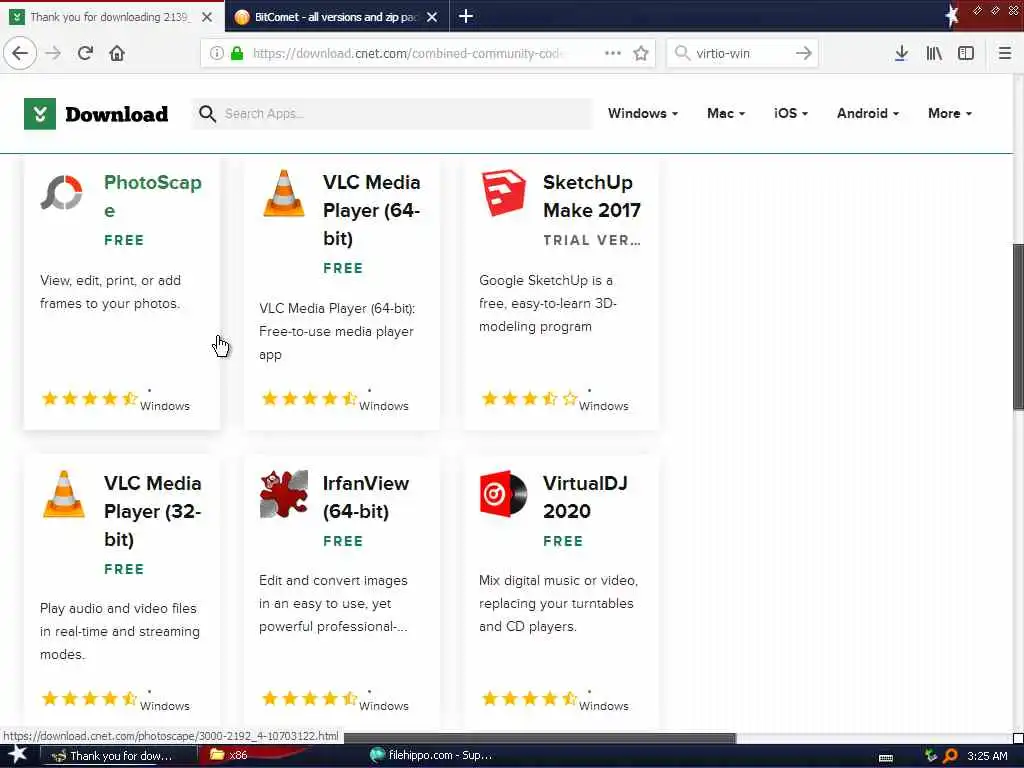Click the green padlock security icon
The height and width of the screenshot is (768, 1024).
point(237,53)
